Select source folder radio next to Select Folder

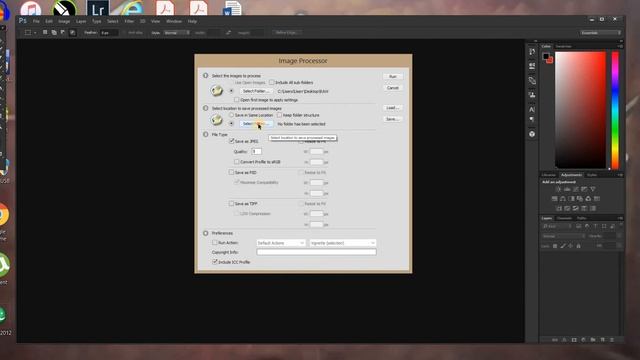click(x=231, y=91)
